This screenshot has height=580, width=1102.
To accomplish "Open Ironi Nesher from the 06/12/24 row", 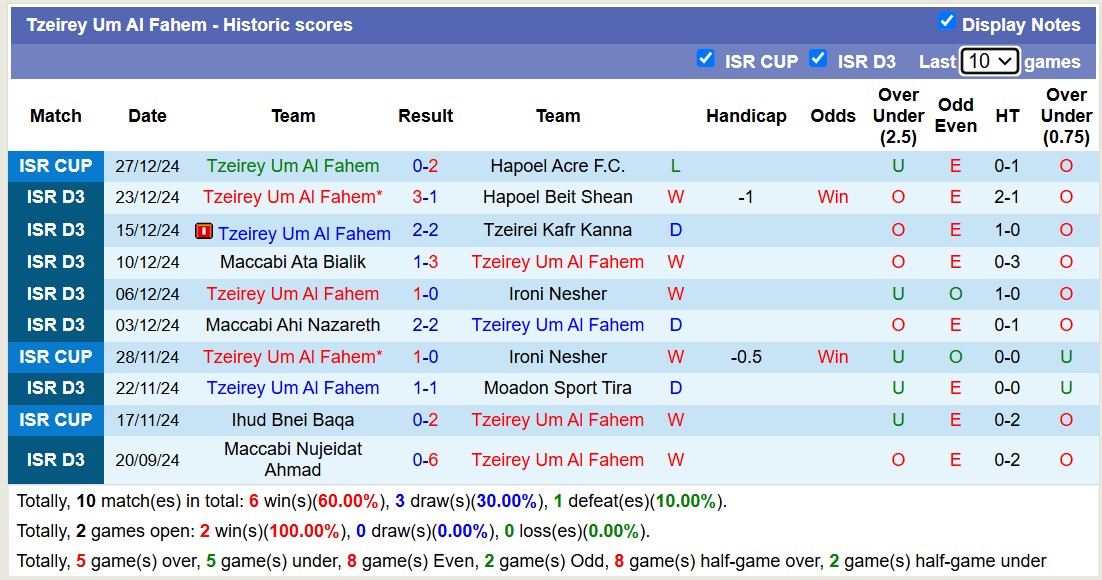I will [558, 293].
